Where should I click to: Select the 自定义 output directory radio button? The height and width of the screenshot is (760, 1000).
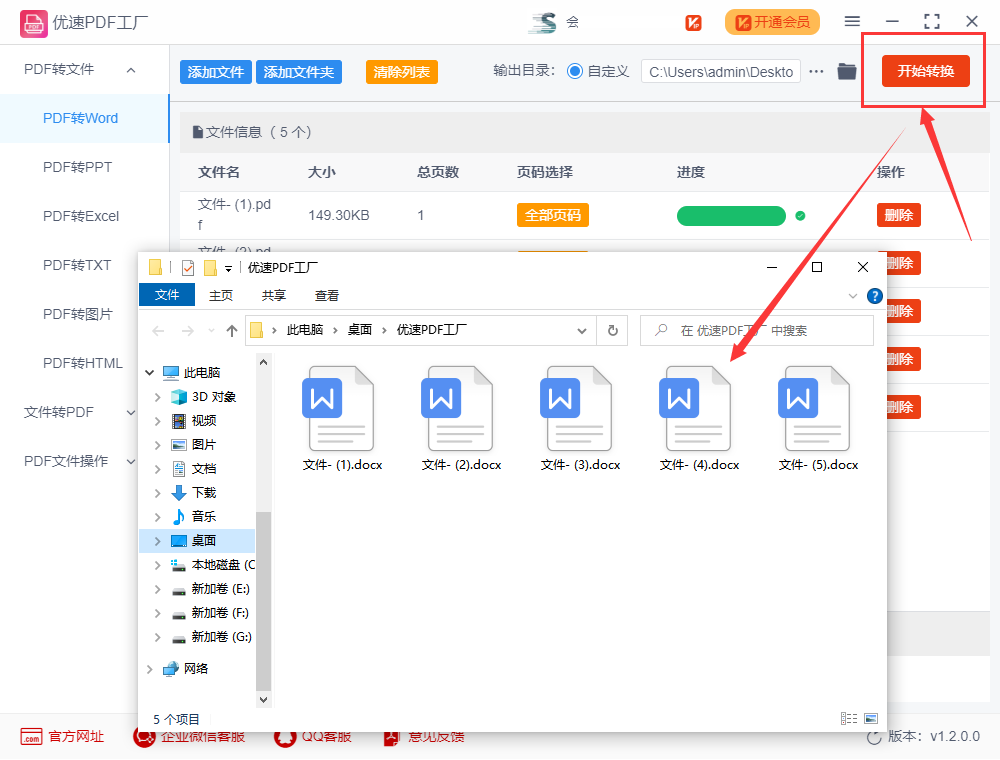(x=575, y=71)
